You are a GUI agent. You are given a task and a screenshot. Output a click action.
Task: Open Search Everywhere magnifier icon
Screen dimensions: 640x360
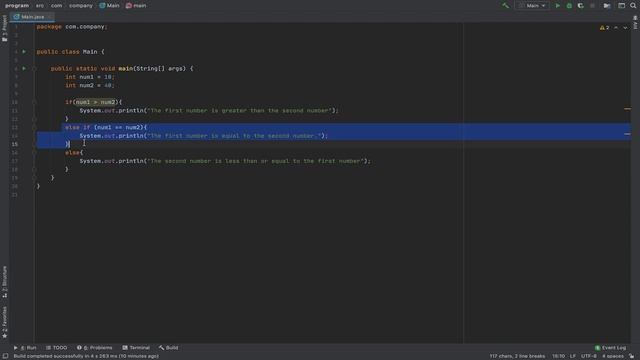[x=633, y=6]
